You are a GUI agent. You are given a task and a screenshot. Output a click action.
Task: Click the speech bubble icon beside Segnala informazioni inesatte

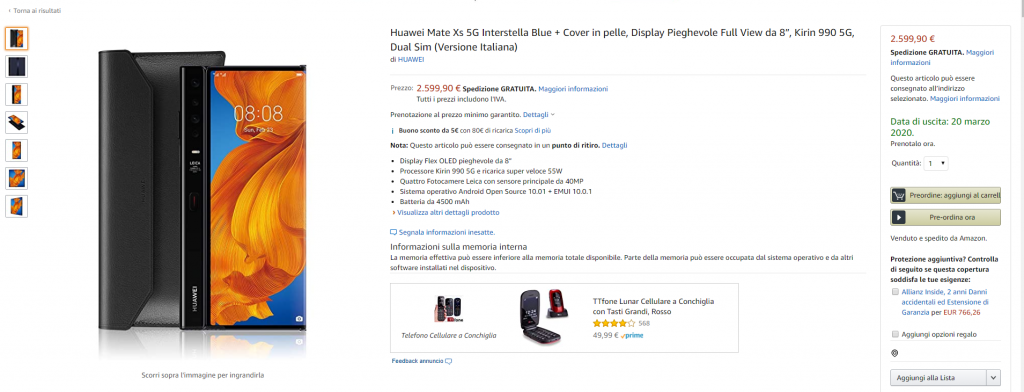393,232
